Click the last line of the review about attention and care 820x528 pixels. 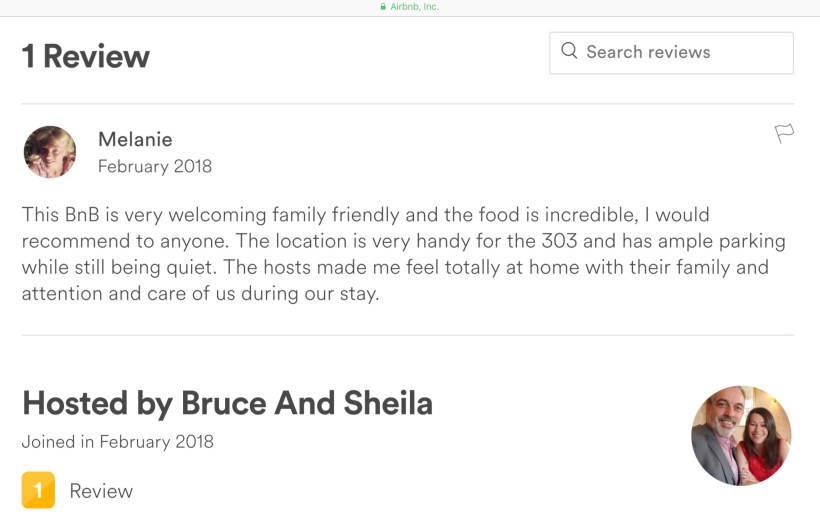pos(200,295)
